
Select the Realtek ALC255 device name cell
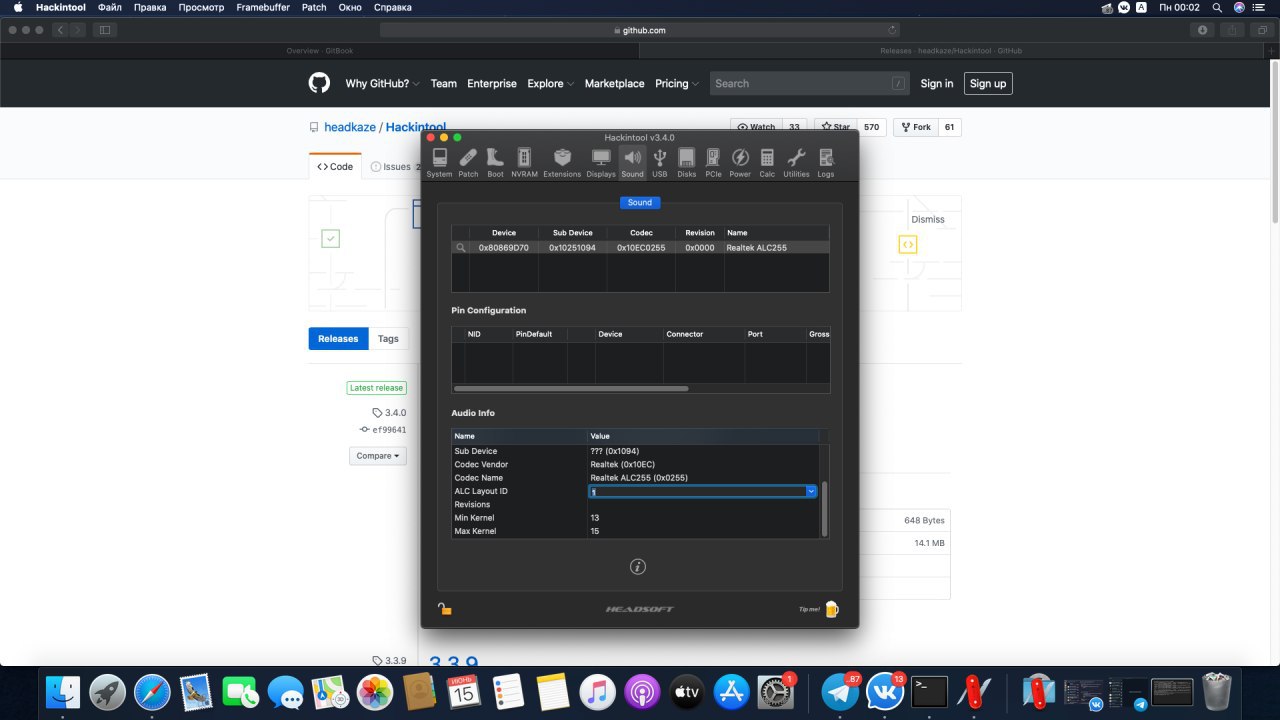(756, 247)
